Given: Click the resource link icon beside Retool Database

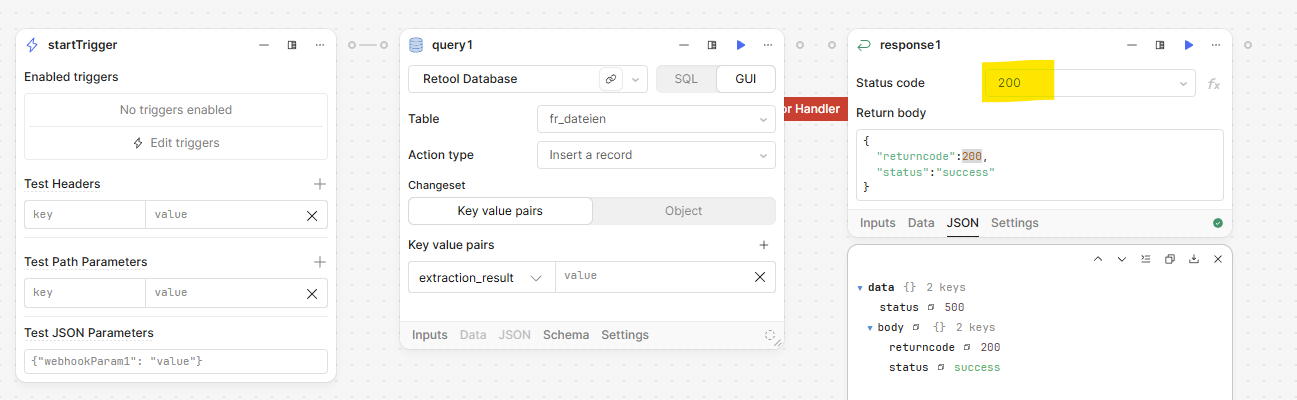Looking at the screenshot, I should click(609, 79).
